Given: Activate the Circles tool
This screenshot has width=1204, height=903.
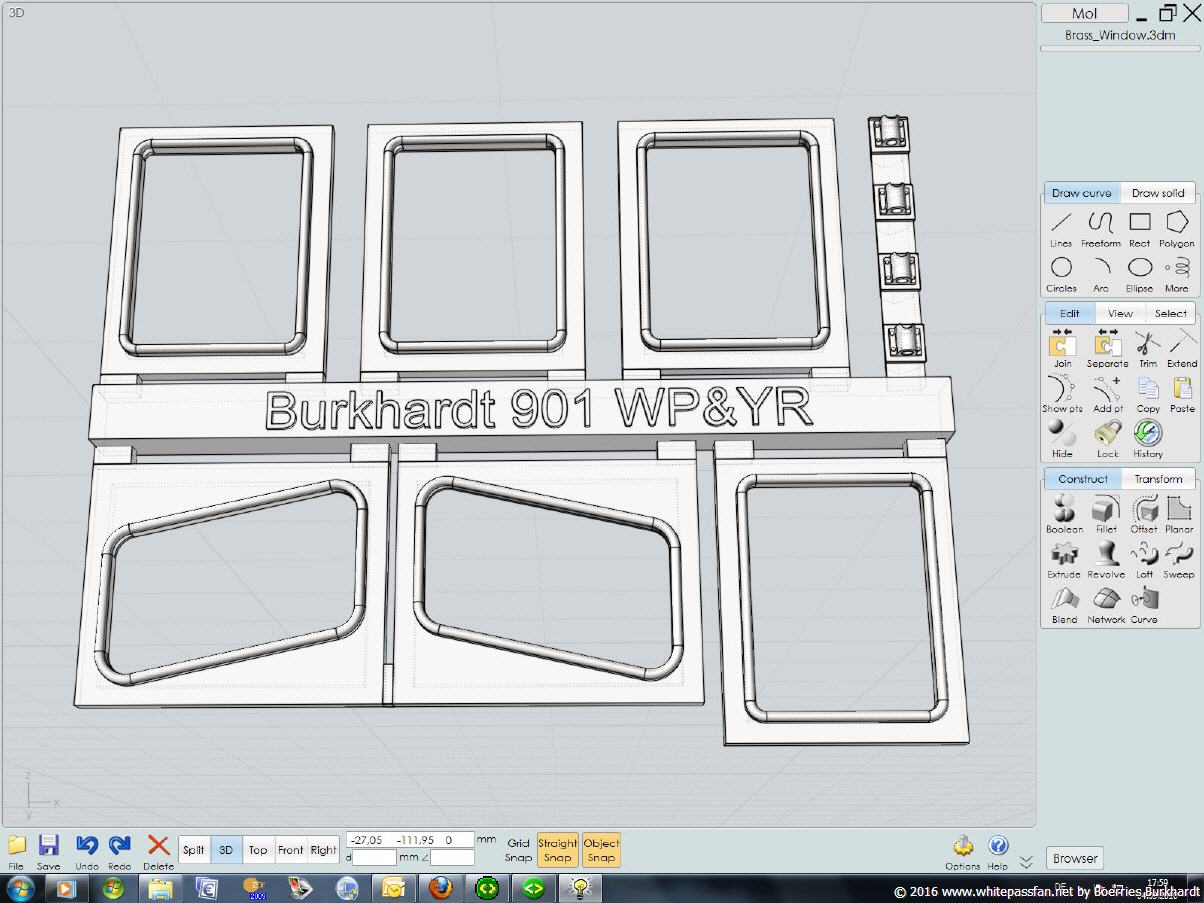Looking at the screenshot, I should pos(1062,274).
